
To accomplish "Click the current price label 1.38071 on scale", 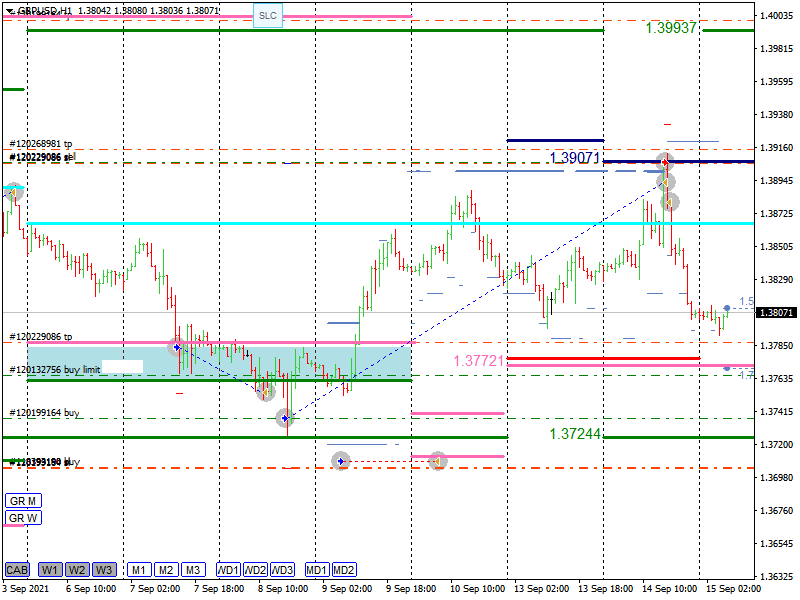I will pyautogui.click(x=777, y=313).
